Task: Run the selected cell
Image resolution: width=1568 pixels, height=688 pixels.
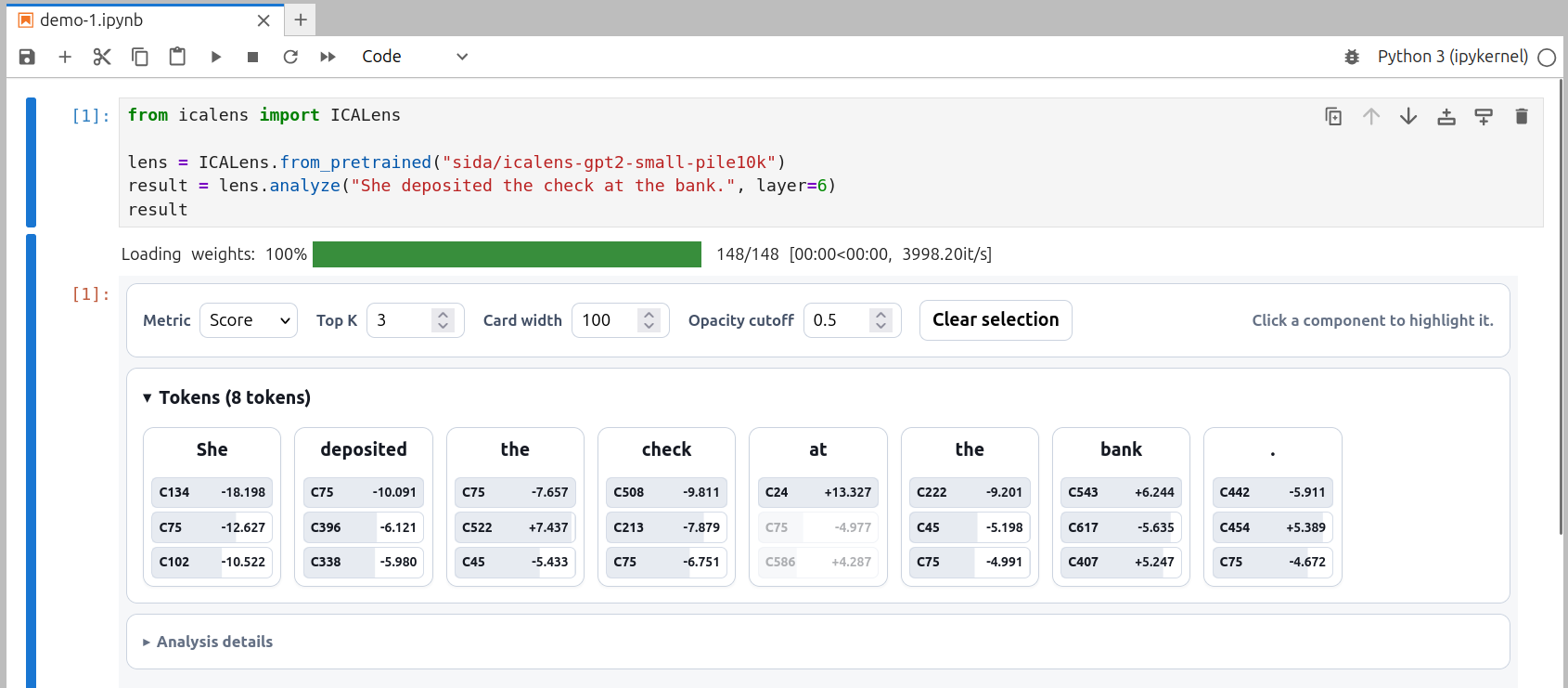Action: point(215,57)
